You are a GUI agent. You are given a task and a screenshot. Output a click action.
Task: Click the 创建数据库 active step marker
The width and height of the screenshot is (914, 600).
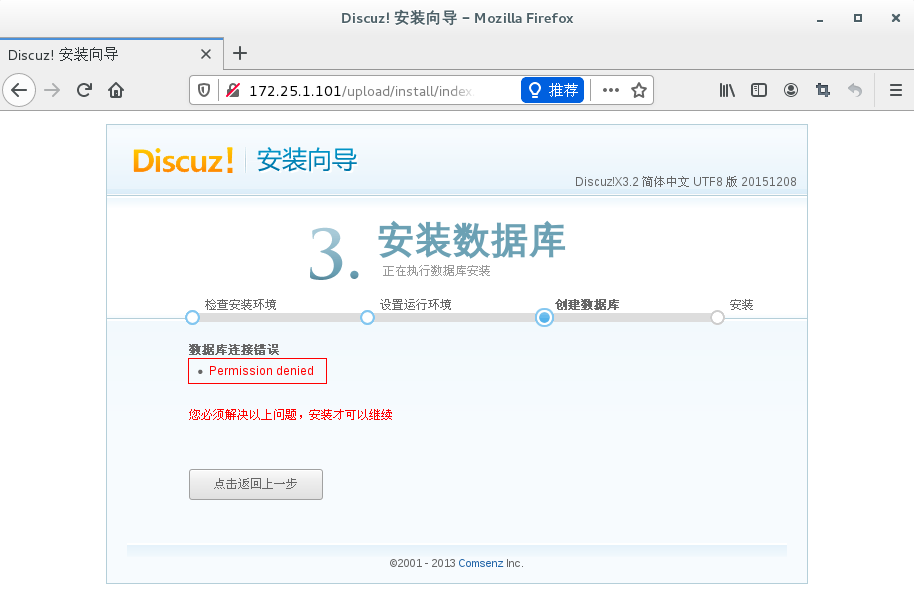pos(544,318)
